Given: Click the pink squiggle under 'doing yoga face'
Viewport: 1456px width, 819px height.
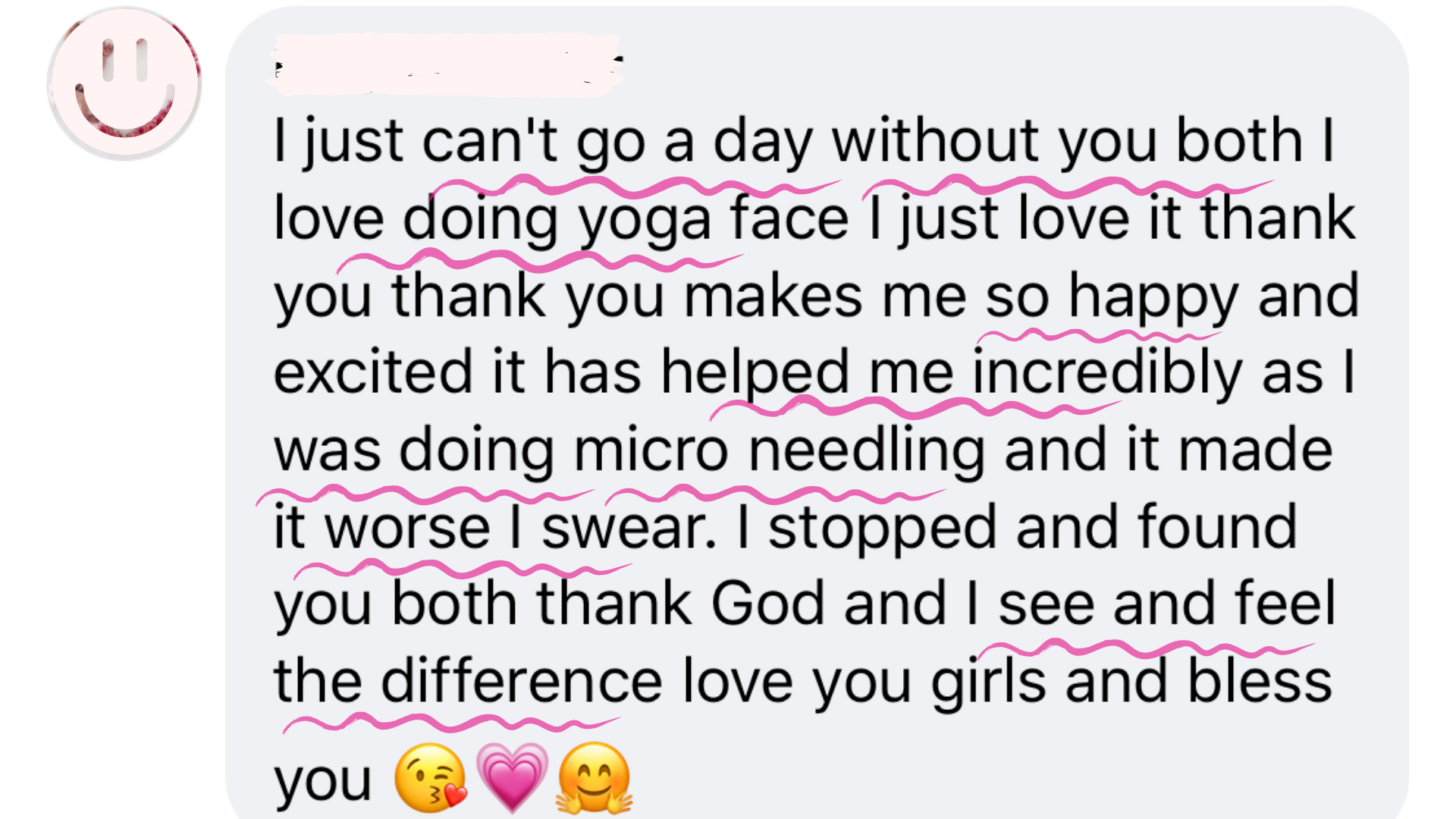Looking at the screenshot, I should click(538, 262).
